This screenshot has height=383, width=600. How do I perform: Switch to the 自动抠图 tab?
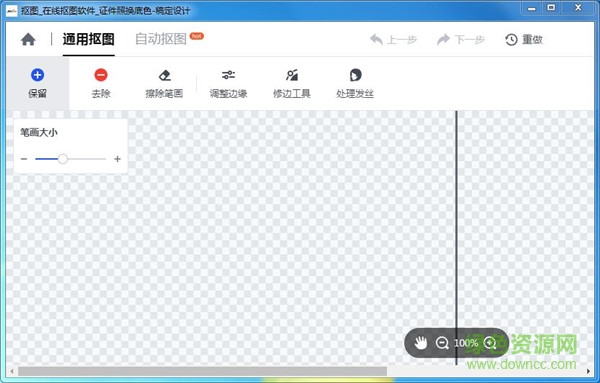tap(161, 39)
